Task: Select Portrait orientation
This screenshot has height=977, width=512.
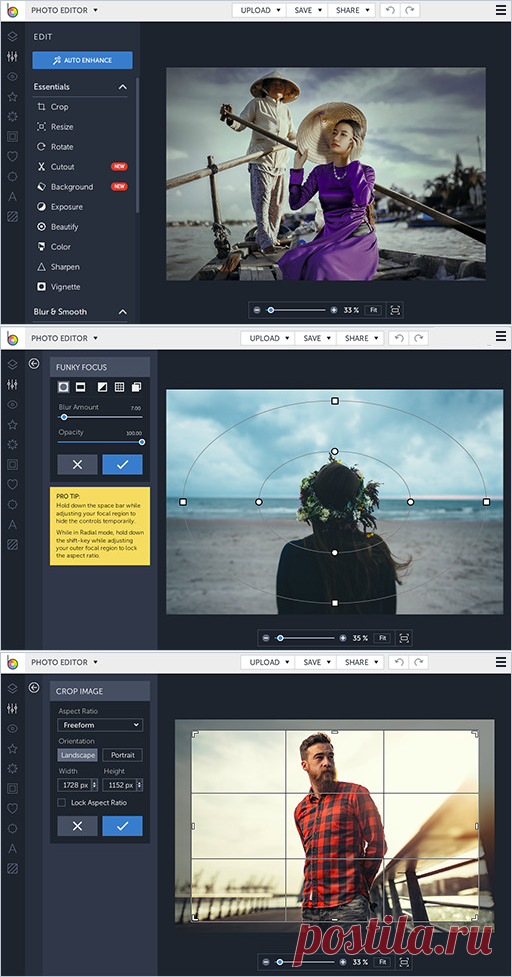Action: [x=122, y=755]
